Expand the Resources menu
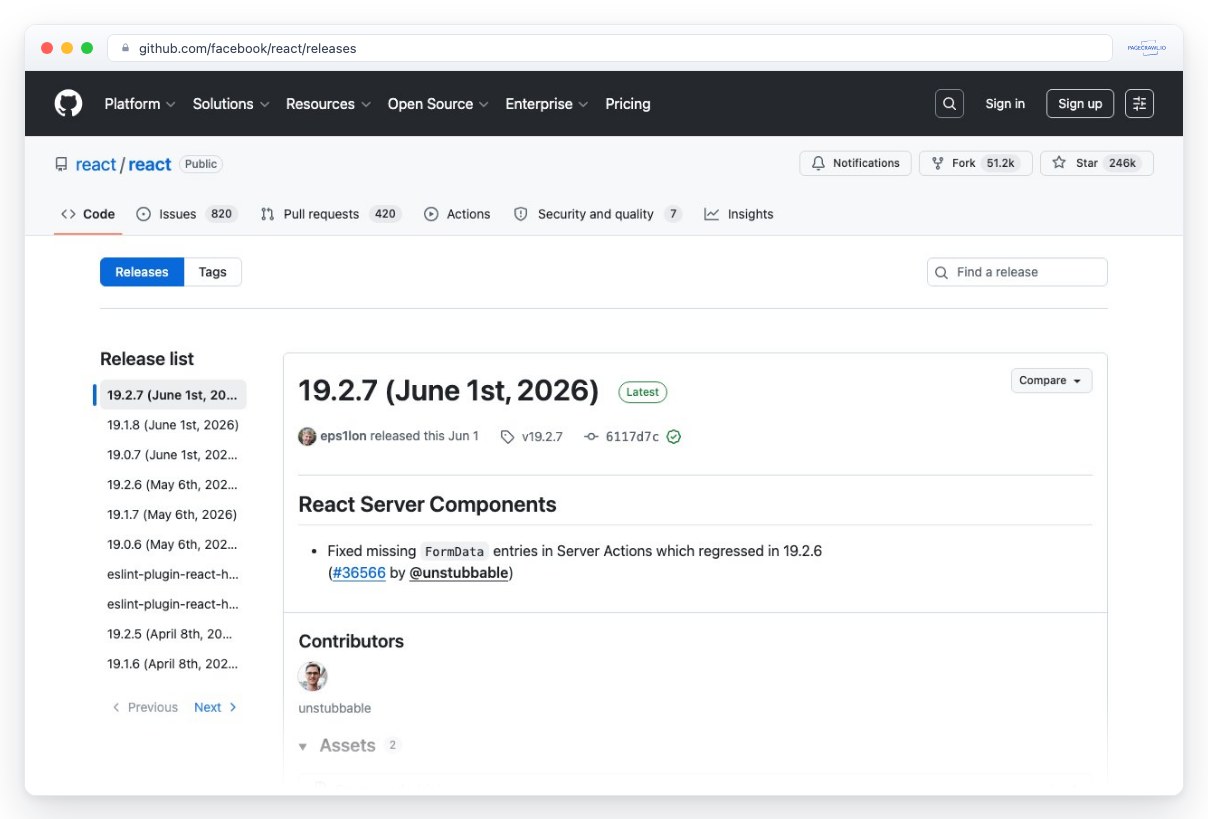 pyautogui.click(x=328, y=104)
